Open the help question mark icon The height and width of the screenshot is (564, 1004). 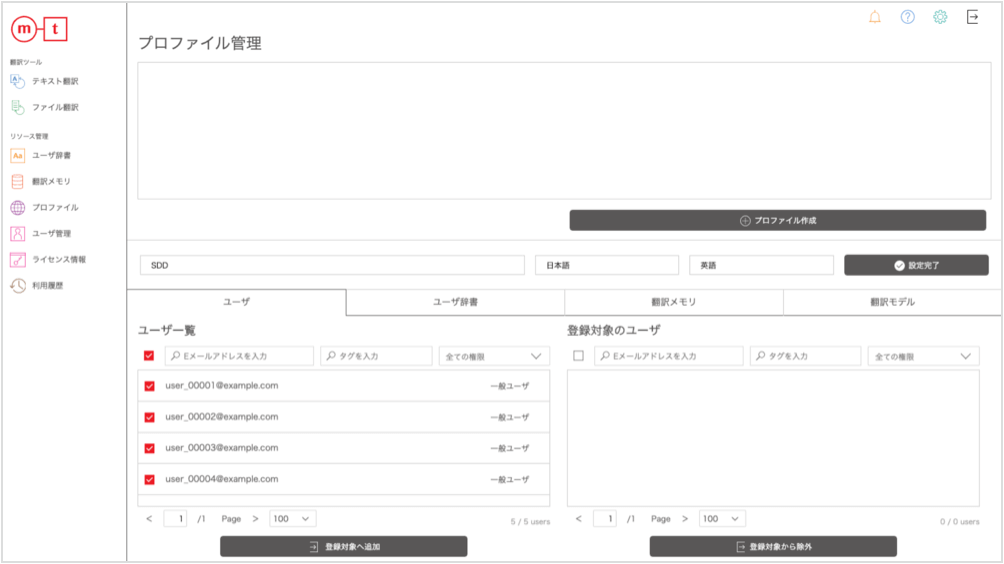pos(907,17)
